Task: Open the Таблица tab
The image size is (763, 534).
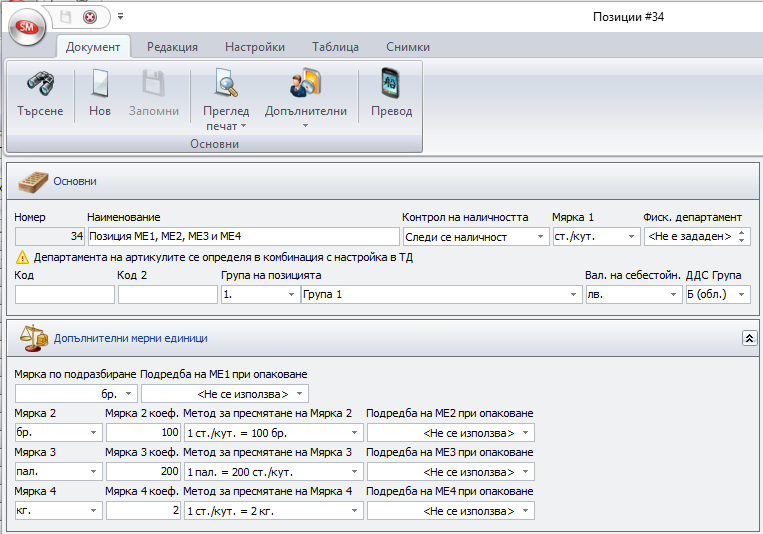Action: coord(335,47)
